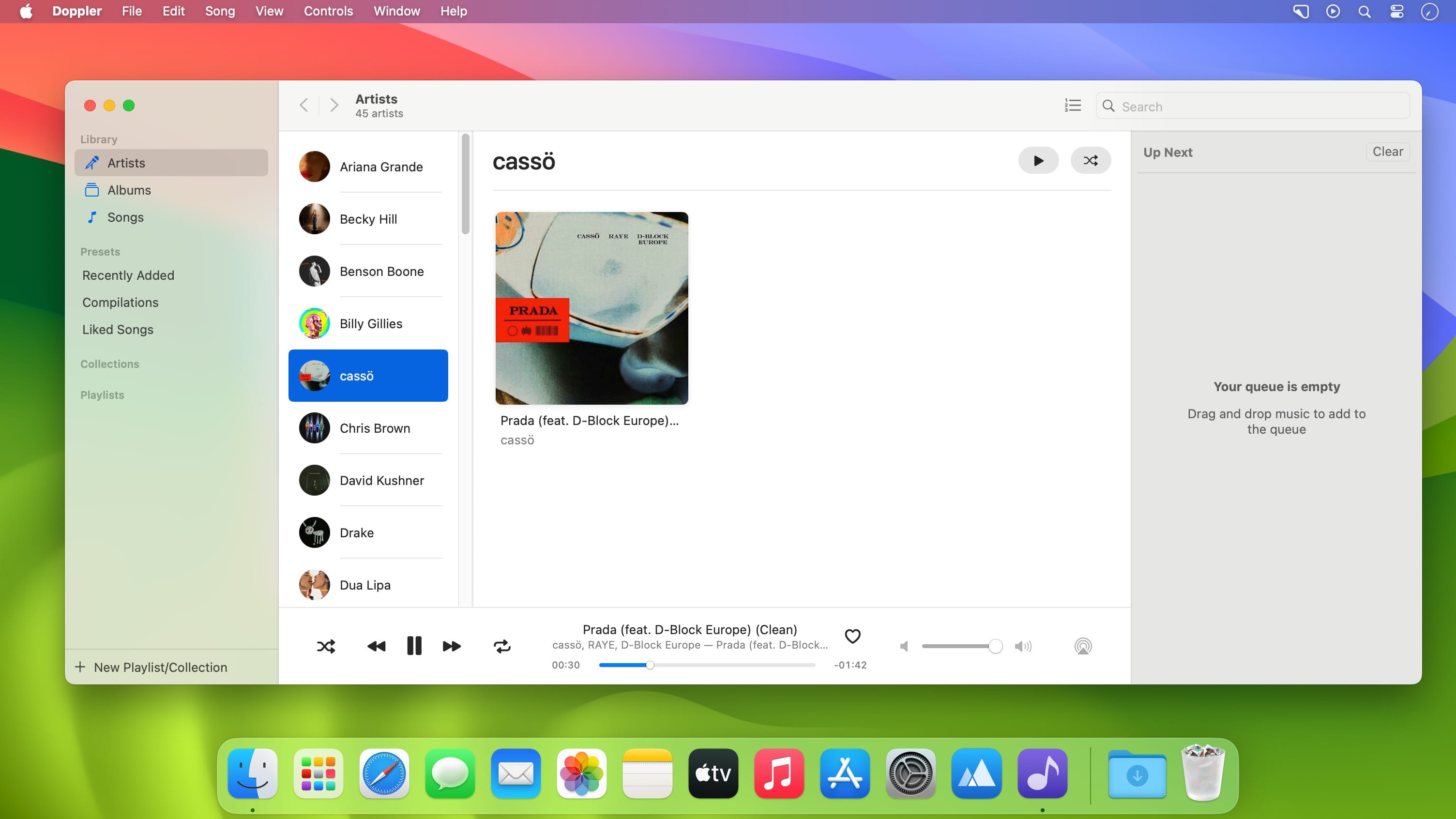The image size is (1456, 819).
Task: Click the Now Playing menu bar icon
Action: 1333,11
